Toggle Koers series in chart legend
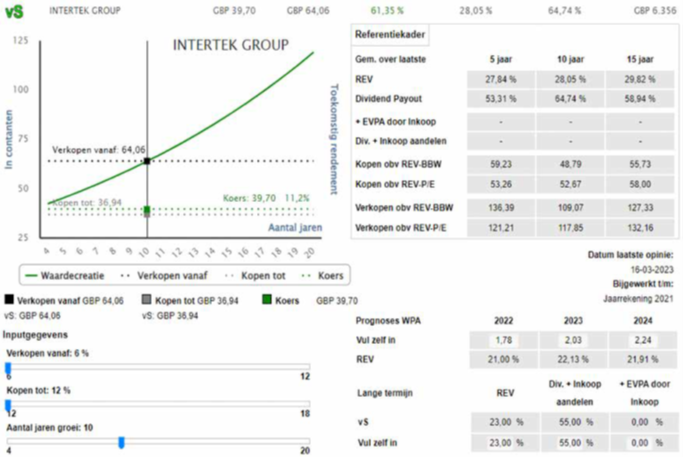The height and width of the screenshot is (457, 683). point(322,276)
